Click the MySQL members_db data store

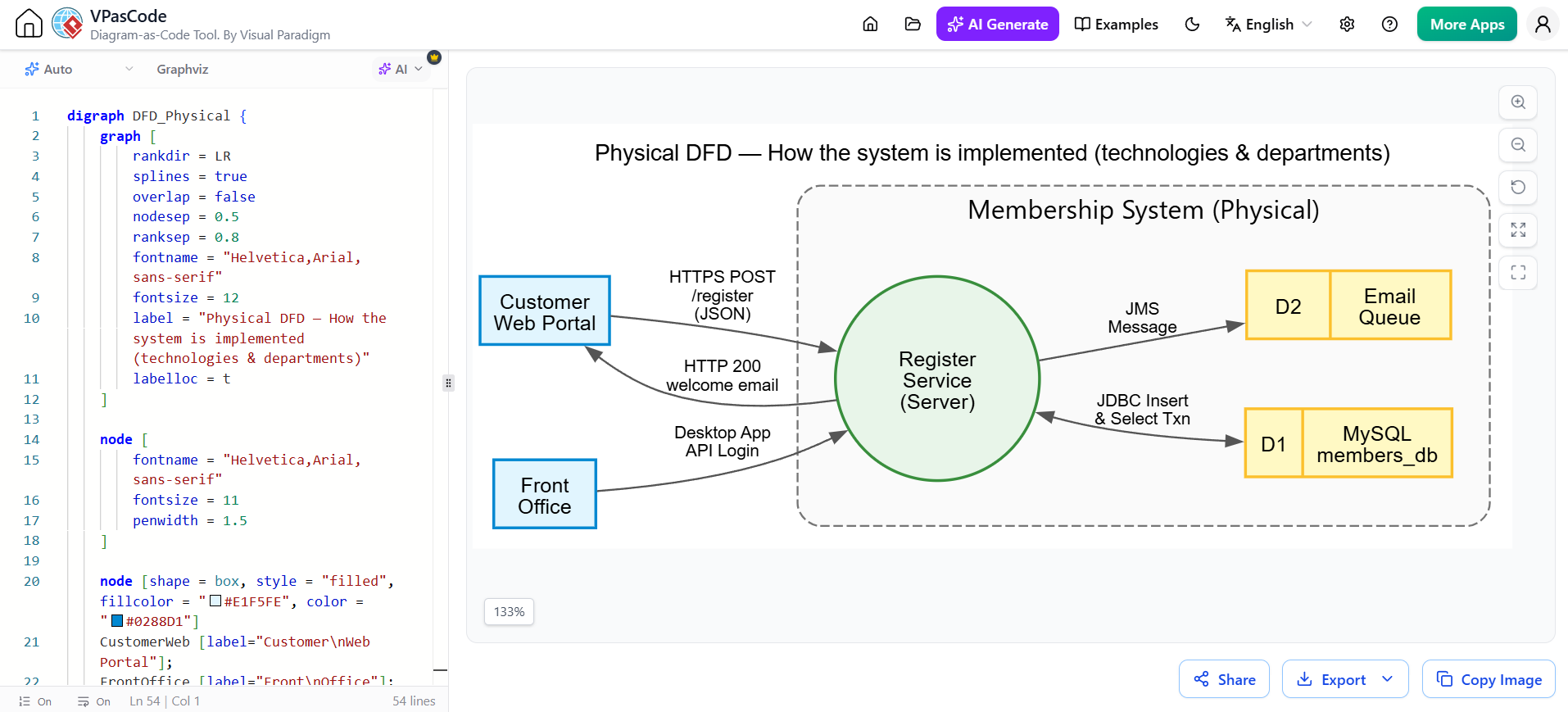1348,442
